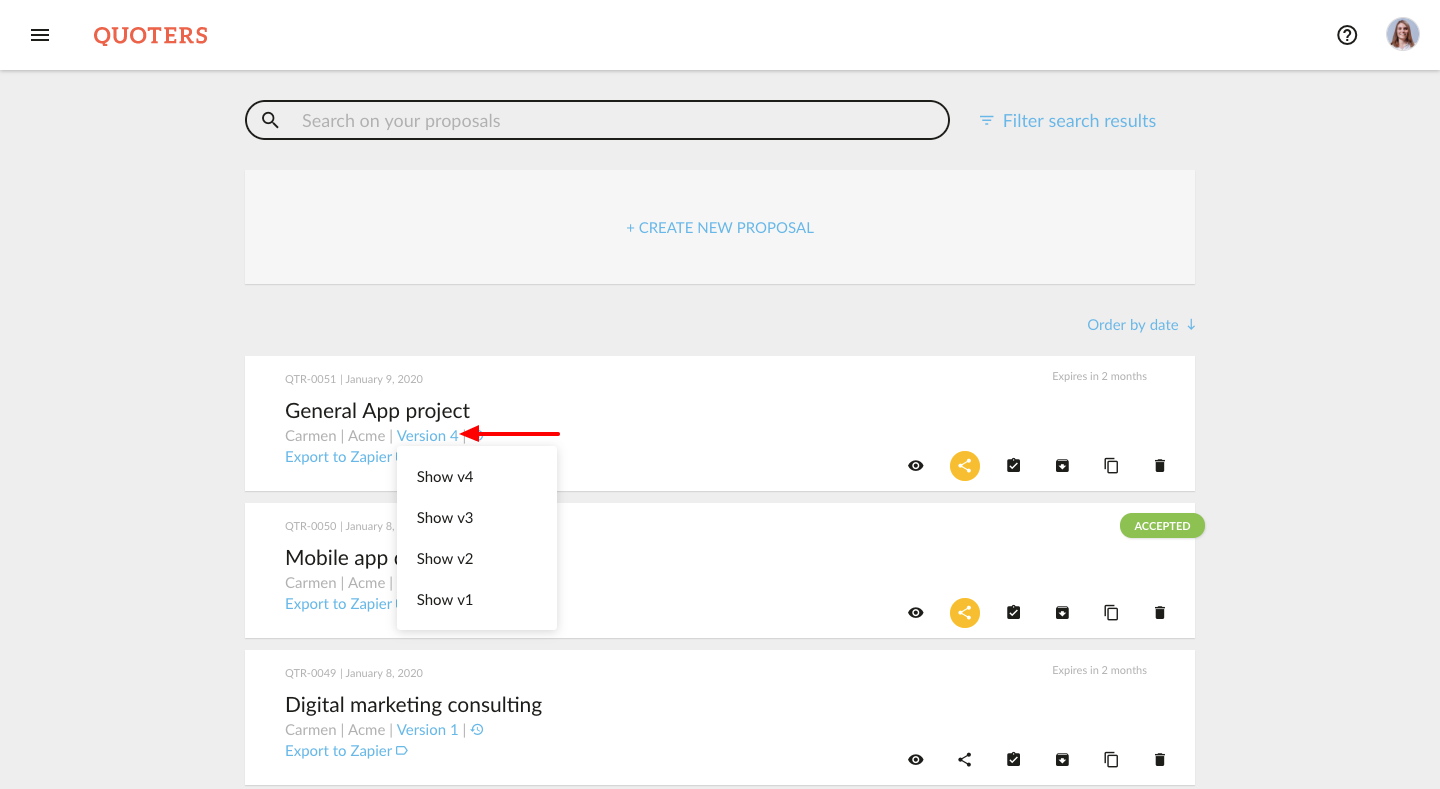Select Show v1 from the version menu
This screenshot has width=1440, height=789.
point(445,599)
